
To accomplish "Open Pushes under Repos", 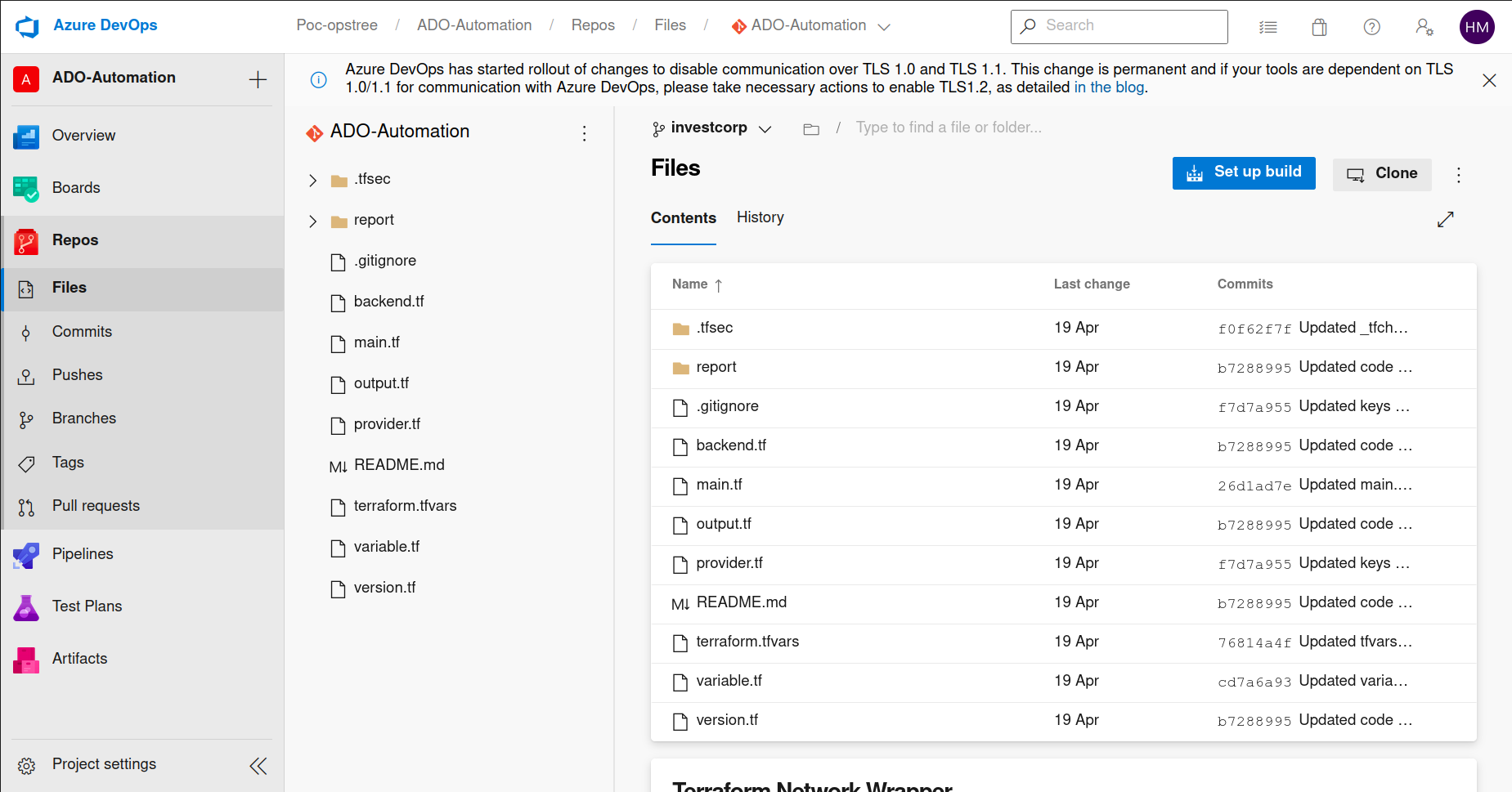I will point(142,375).
